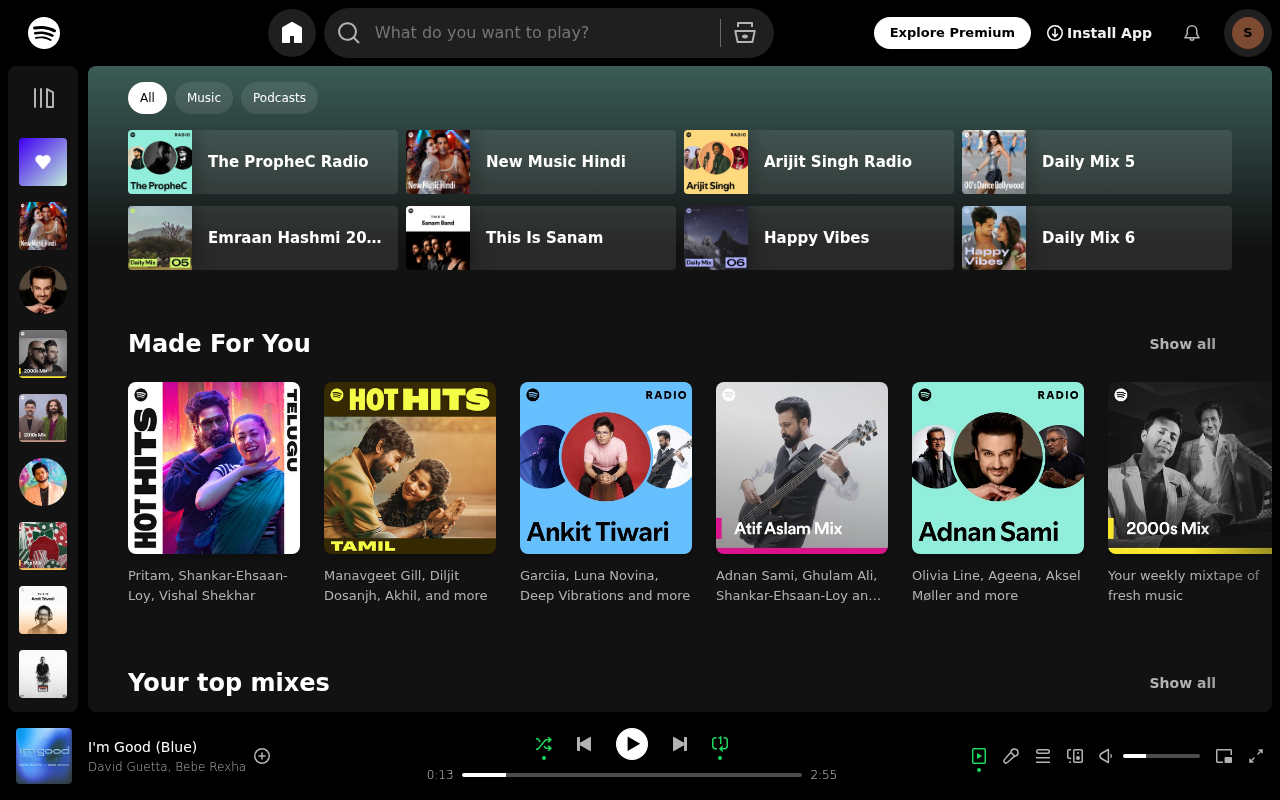The height and width of the screenshot is (800, 1280).
Task: Expand Your Library sidebar
Action: [43, 98]
